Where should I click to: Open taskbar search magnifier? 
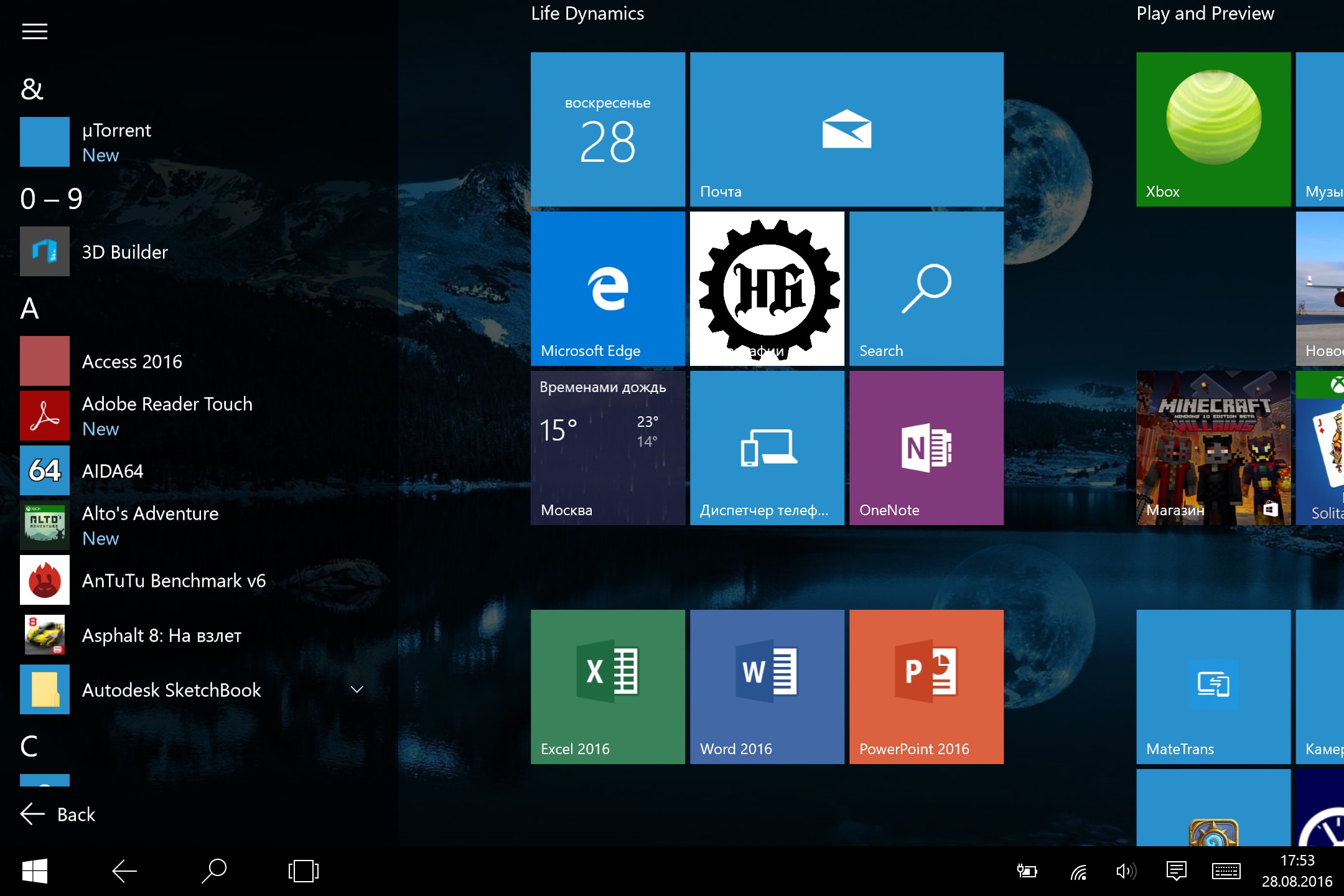(214, 871)
